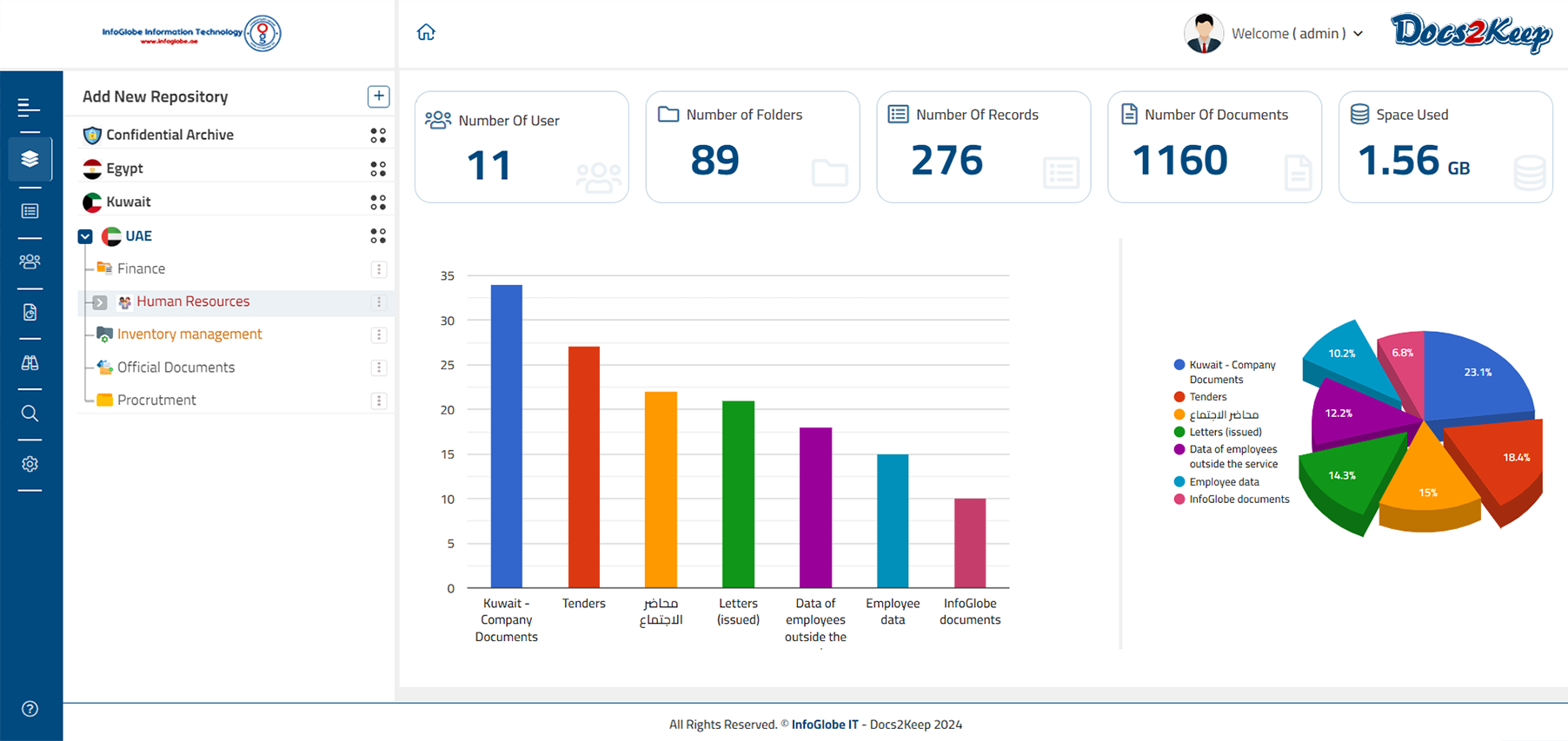Open four-dot menu for Kuwait repository

coord(378,202)
